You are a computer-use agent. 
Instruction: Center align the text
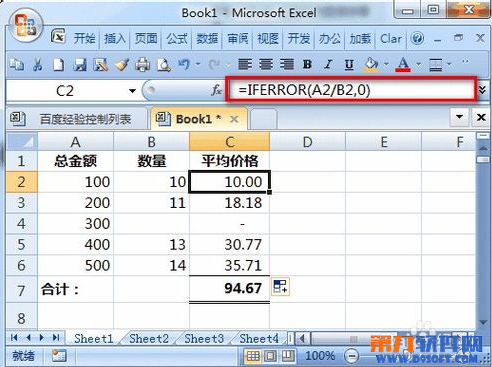point(266,64)
